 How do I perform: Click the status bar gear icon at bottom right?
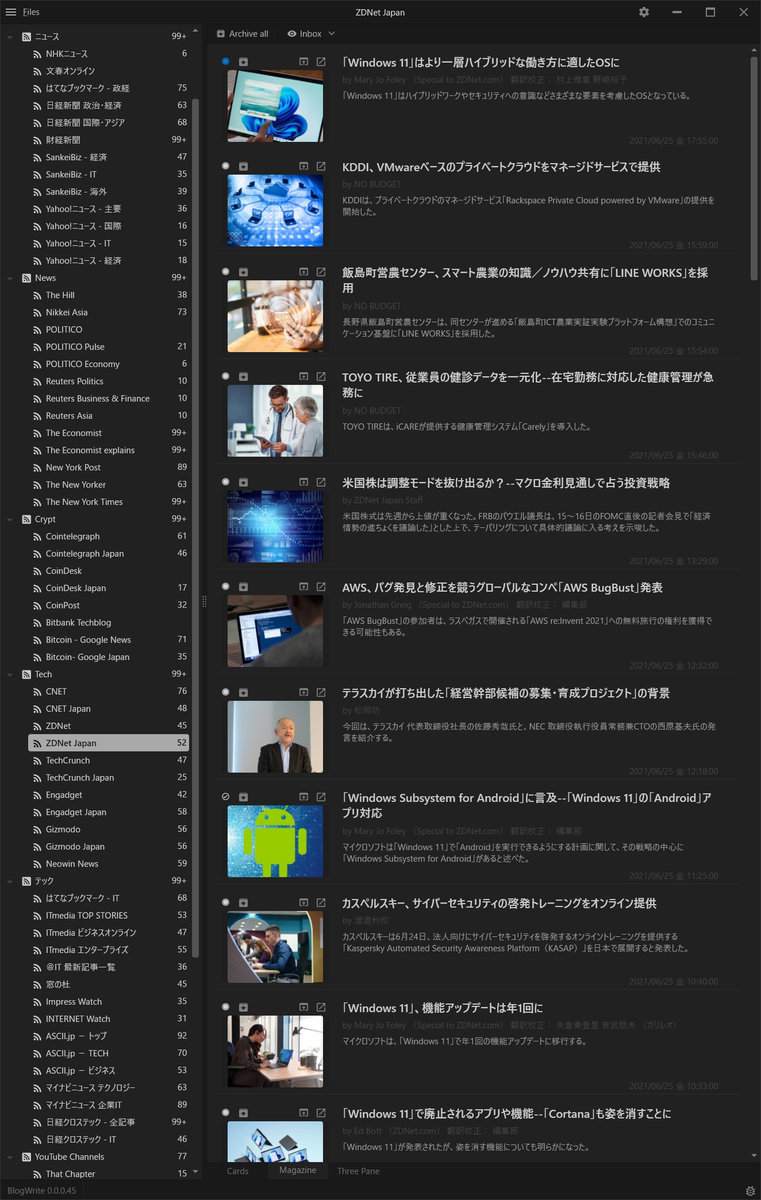[x=750, y=1191]
